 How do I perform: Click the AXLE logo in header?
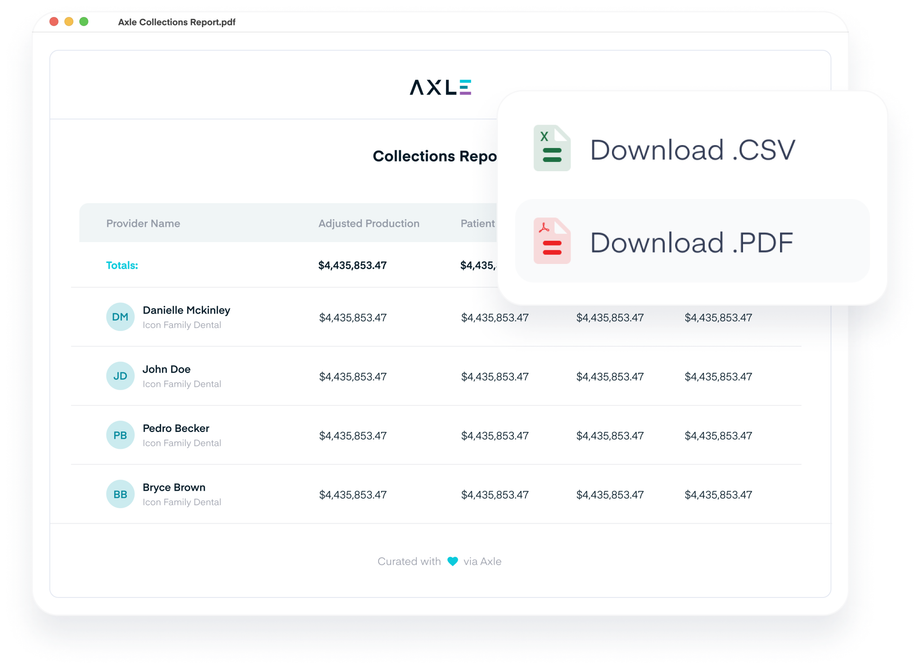(x=440, y=87)
